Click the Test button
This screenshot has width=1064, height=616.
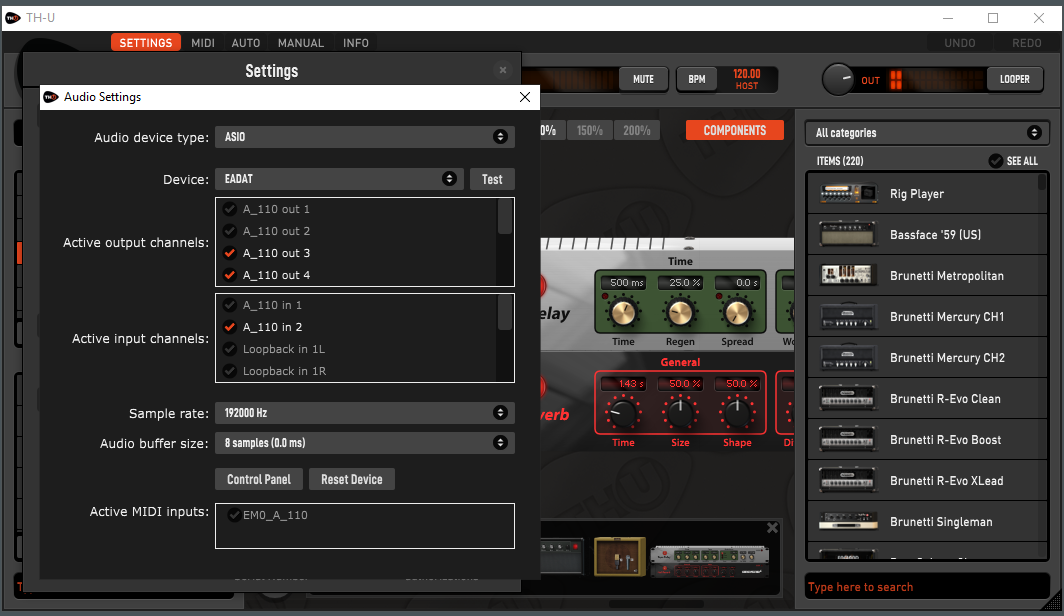point(492,179)
